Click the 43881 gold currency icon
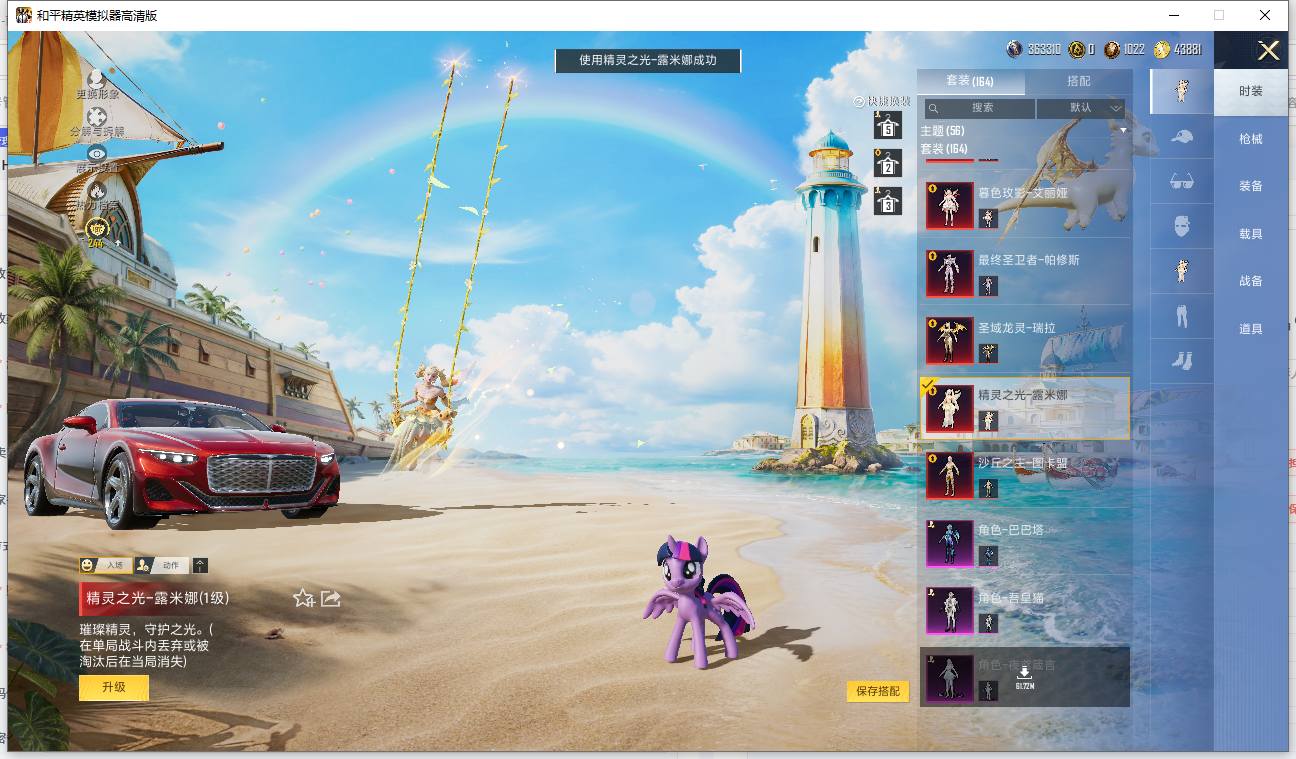The width and height of the screenshot is (1296, 759). pos(1161,49)
